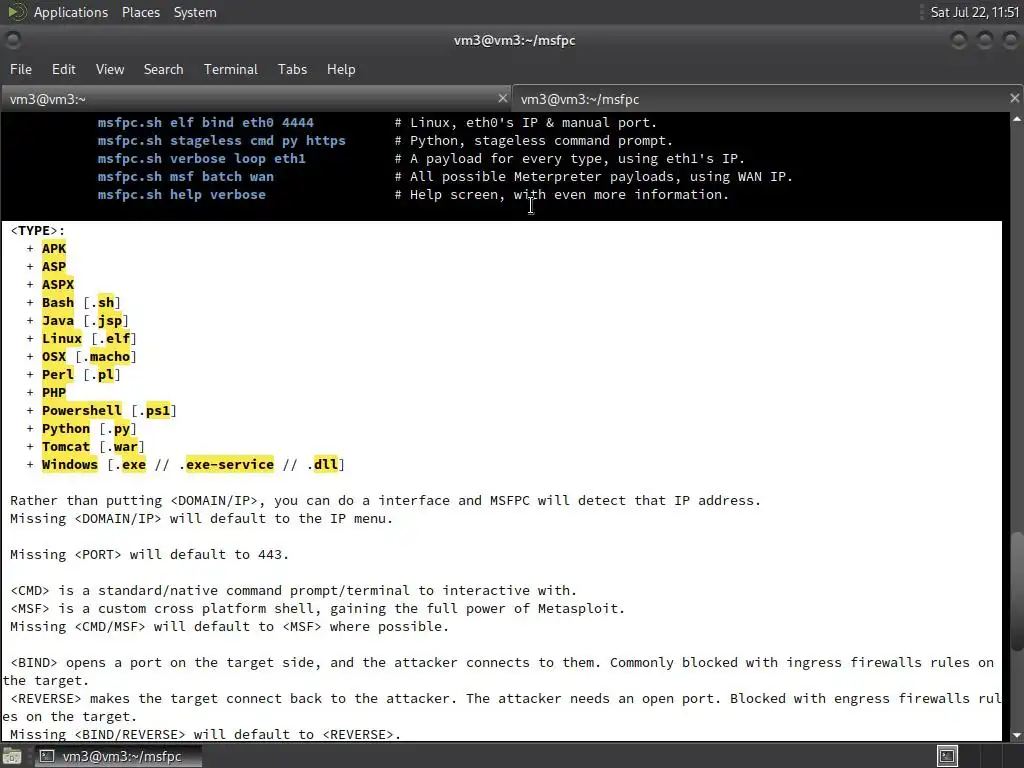Click 'Missing <PORT> will default to 443.' line
Viewport: 1024px width, 768px height.
point(149,554)
